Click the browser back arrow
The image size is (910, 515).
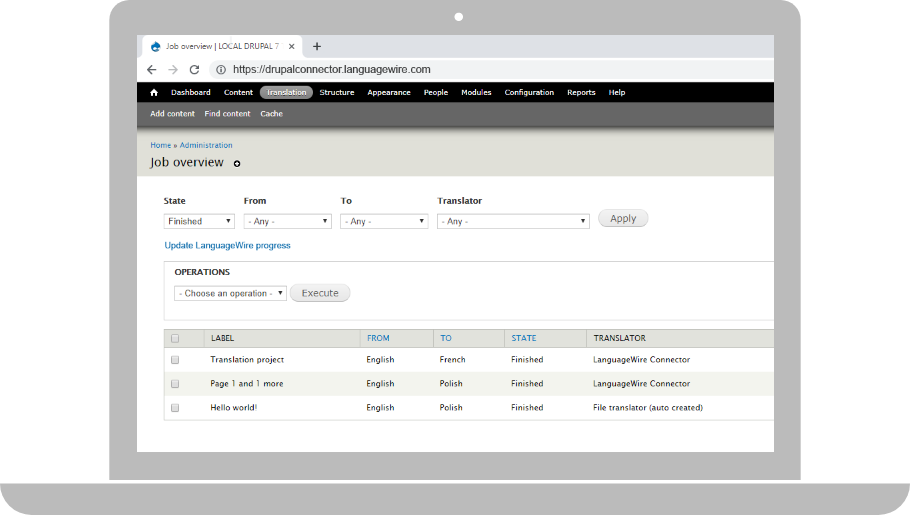coord(152,70)
